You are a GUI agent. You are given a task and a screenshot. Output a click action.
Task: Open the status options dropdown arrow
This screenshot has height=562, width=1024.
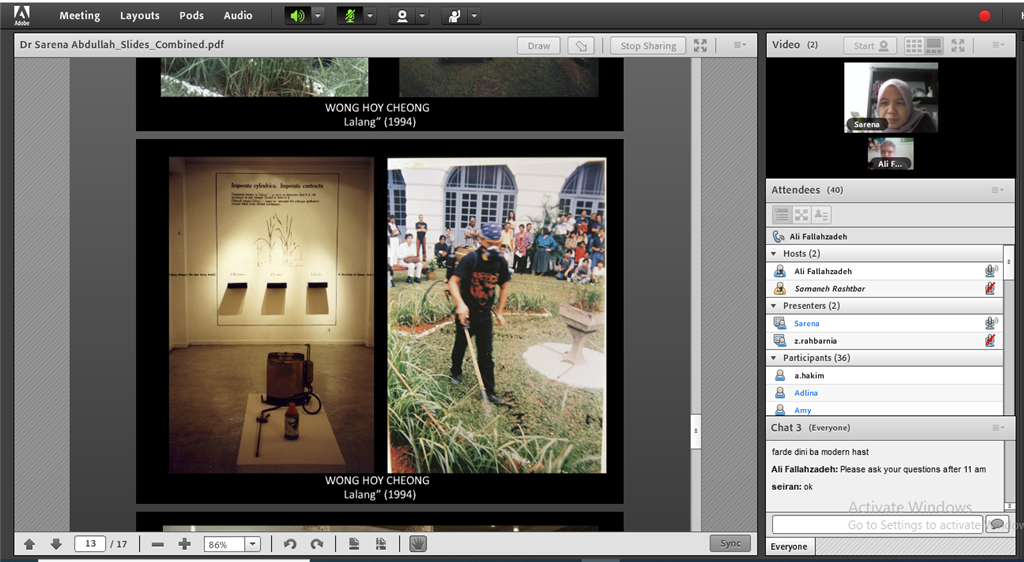coord(475,16)
